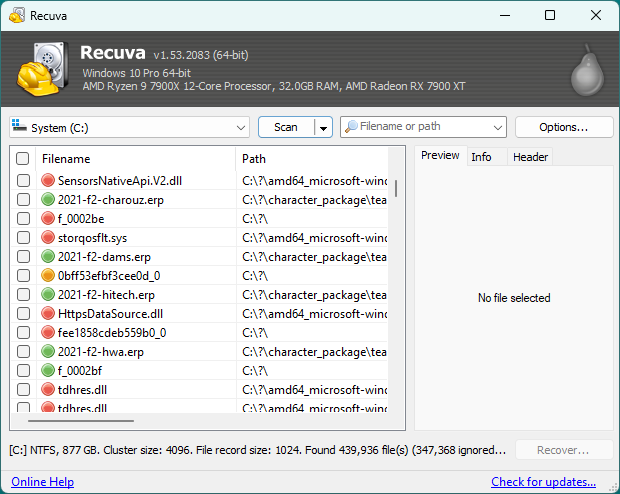Image resolution: width=620 pixels, height=494 pixels.
Task: Click green status dot of 2021-f2-dams.erp
Action: coord(48,256)
